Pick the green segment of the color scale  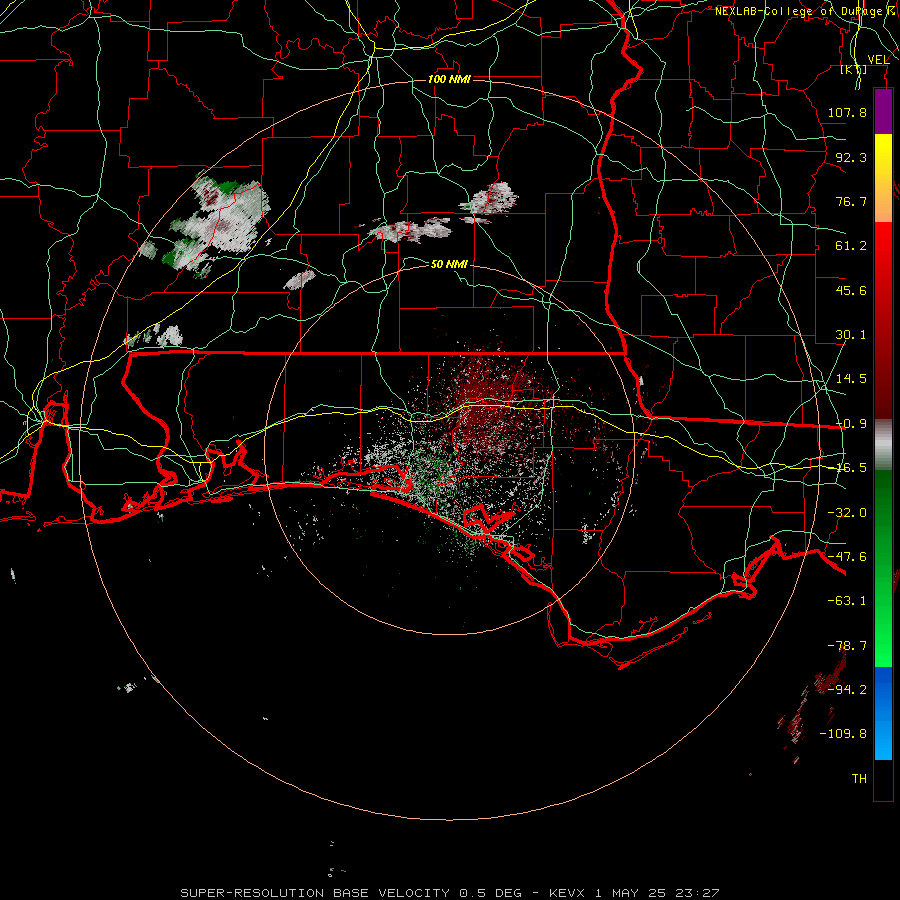[883, 568]
